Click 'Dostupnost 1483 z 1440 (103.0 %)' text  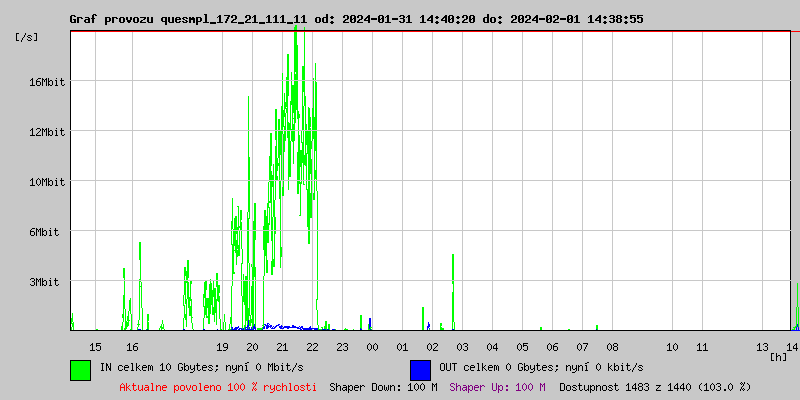point(655,387)
